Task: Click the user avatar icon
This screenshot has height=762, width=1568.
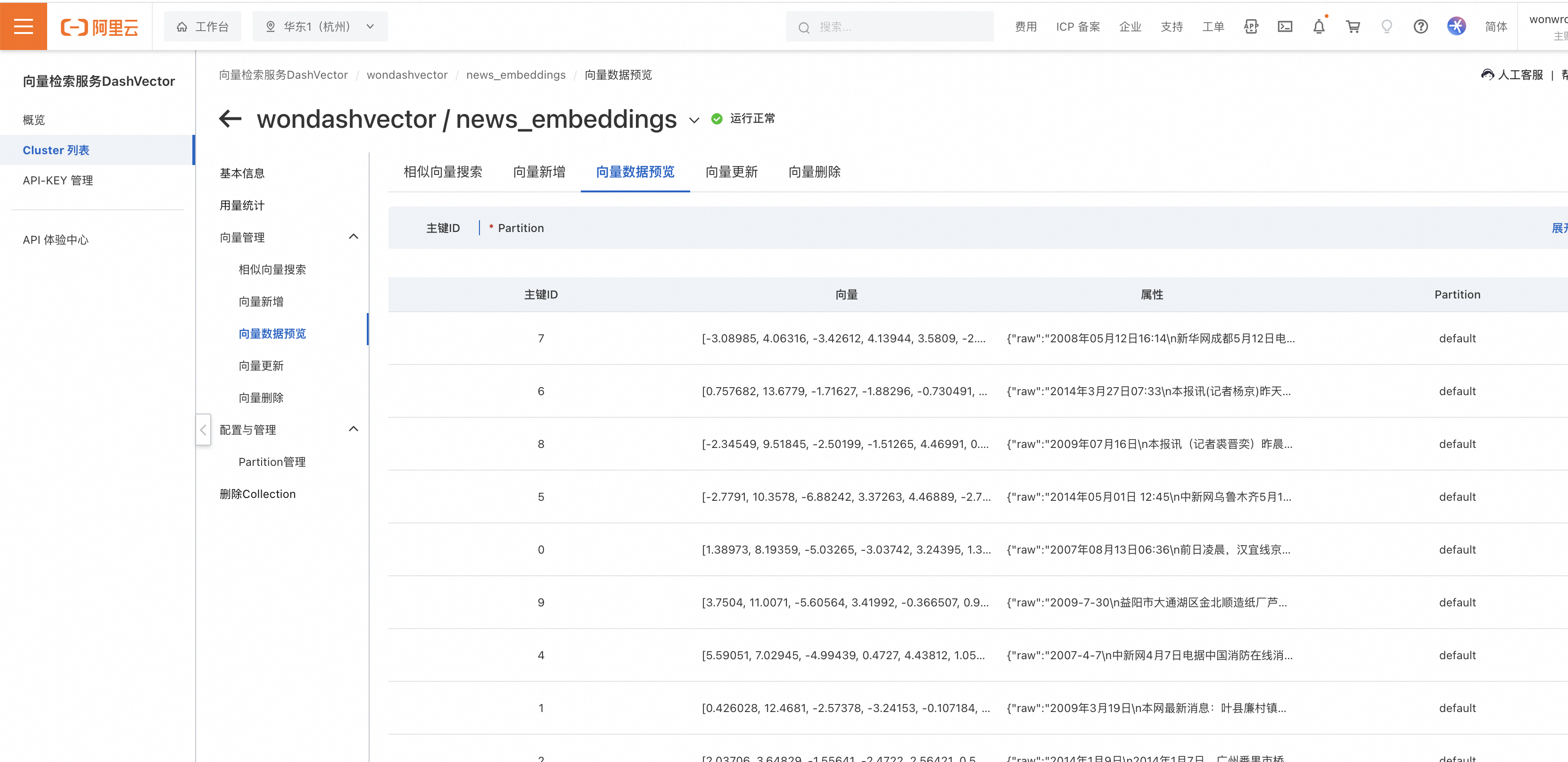Action: click(x=1456, y=26)
